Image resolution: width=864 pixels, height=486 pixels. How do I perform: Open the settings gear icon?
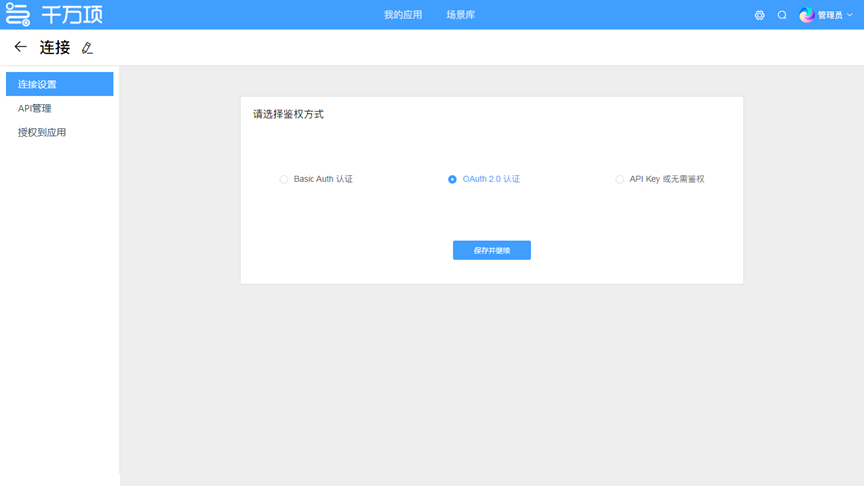tap(760, 15)
